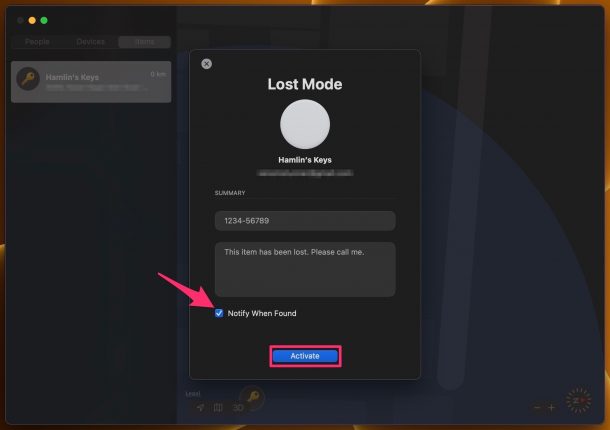Click the blue Activate button
Viewport: 610px width, 430px height.
305,356
